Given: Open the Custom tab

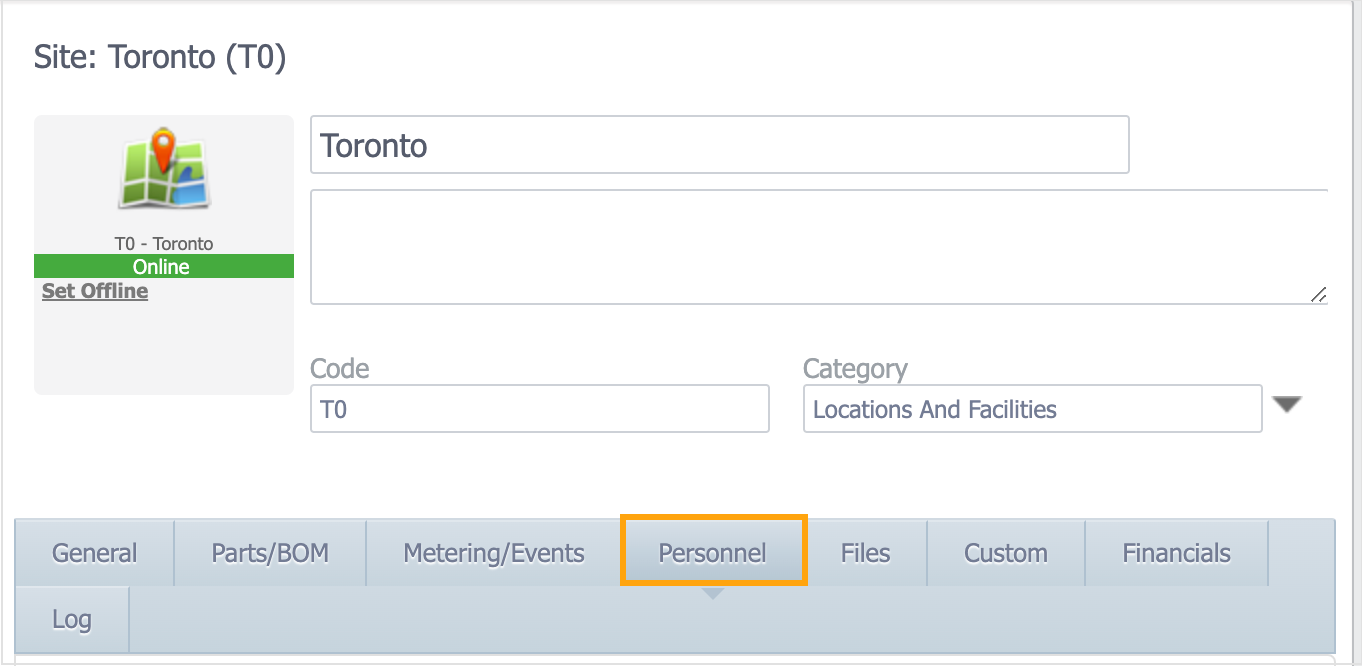Looking at the screenshot, I should pyautogui.click(x=1004, y=552).
